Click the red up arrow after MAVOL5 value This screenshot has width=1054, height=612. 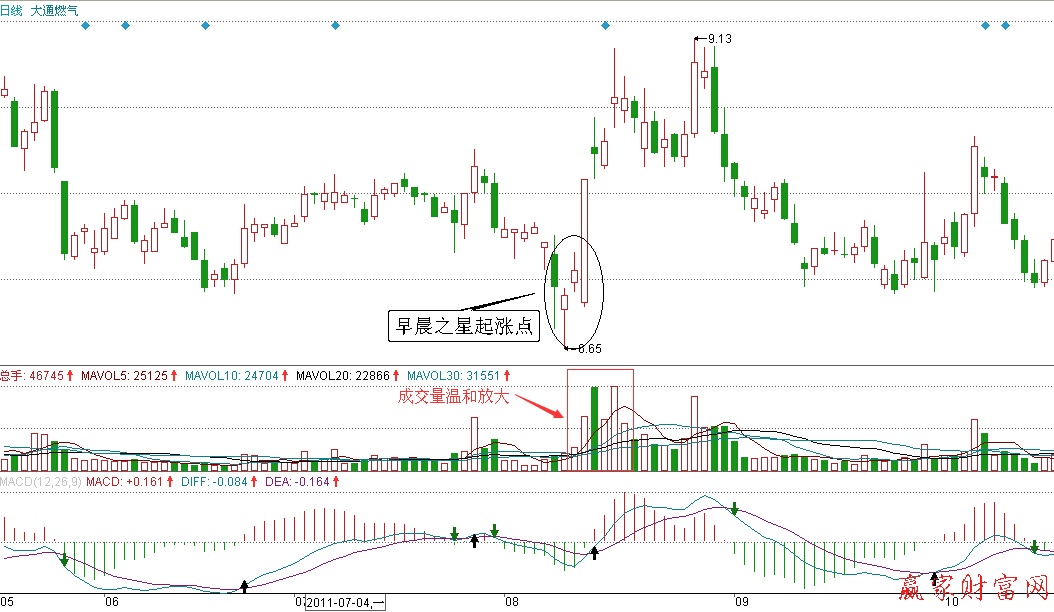[175, 376]
